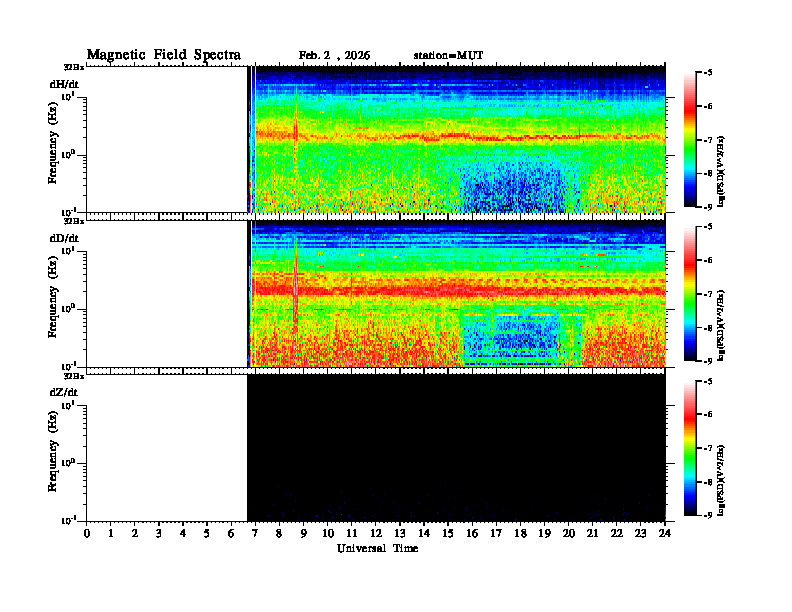Click the '-8' tick on dZ/dt color scale
This screenshot has width=792, height=612.
[708, 482]
